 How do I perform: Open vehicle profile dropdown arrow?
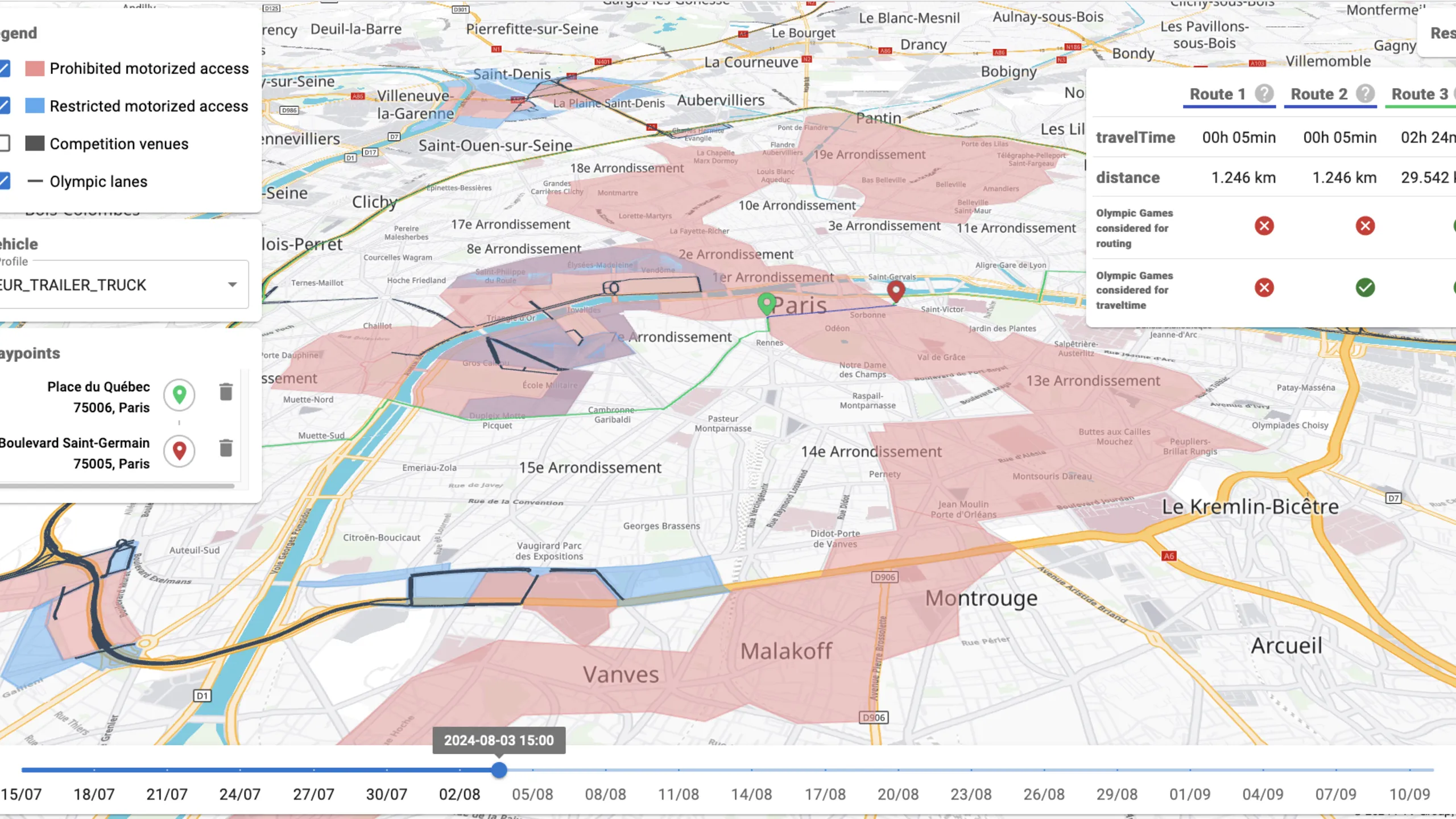(x=232, y=284)
